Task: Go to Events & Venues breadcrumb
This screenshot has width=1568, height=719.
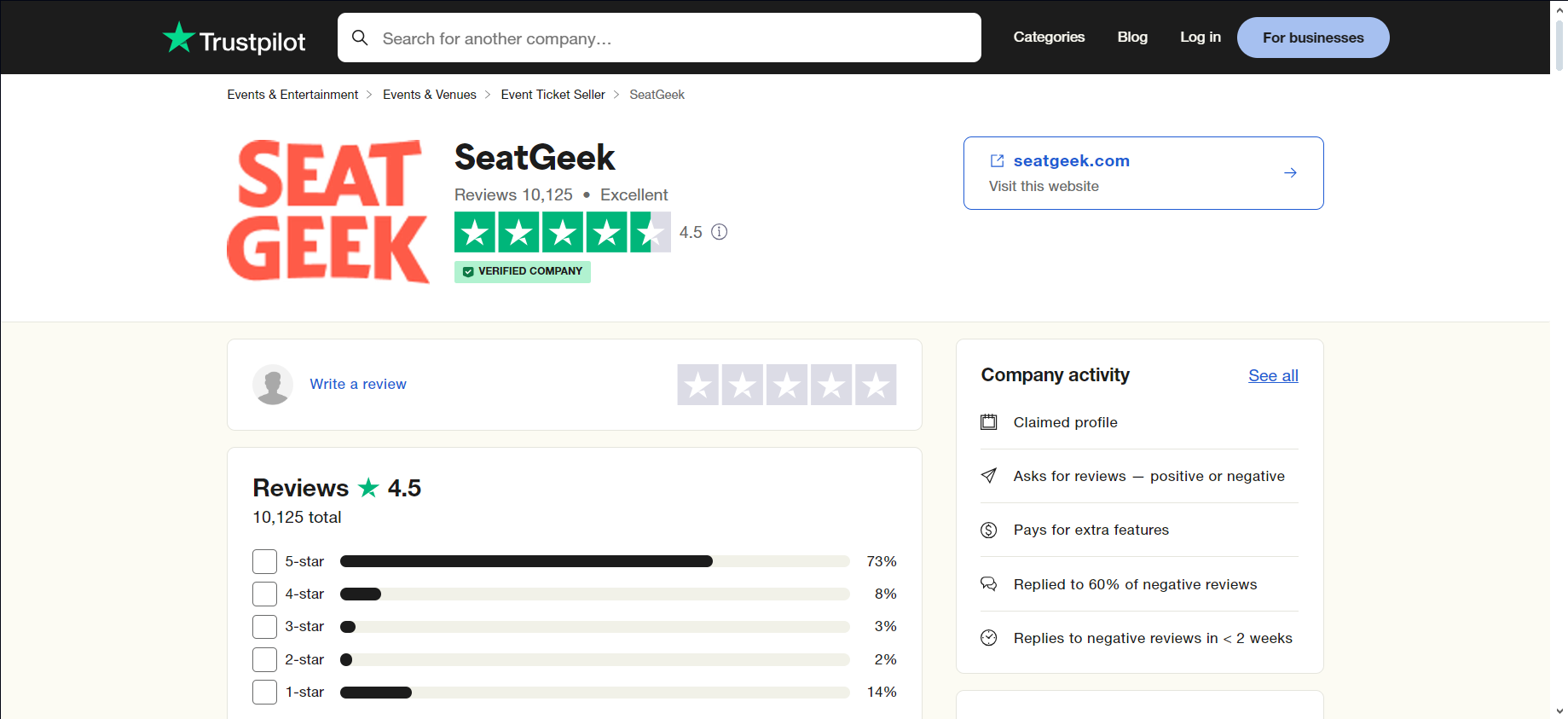Action: point(430,95)
